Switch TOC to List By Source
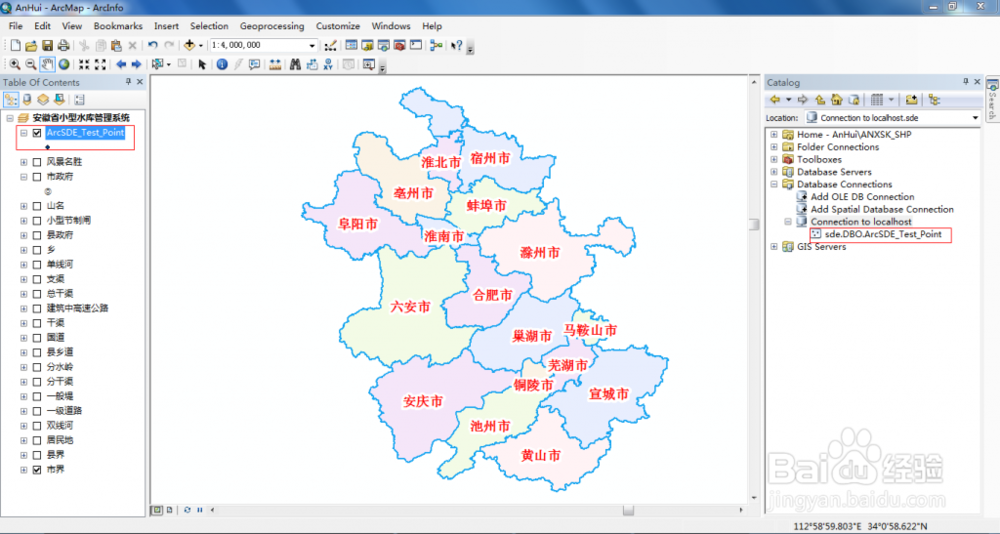This screenshot has width=1000, height=534. tap(27, 100)
